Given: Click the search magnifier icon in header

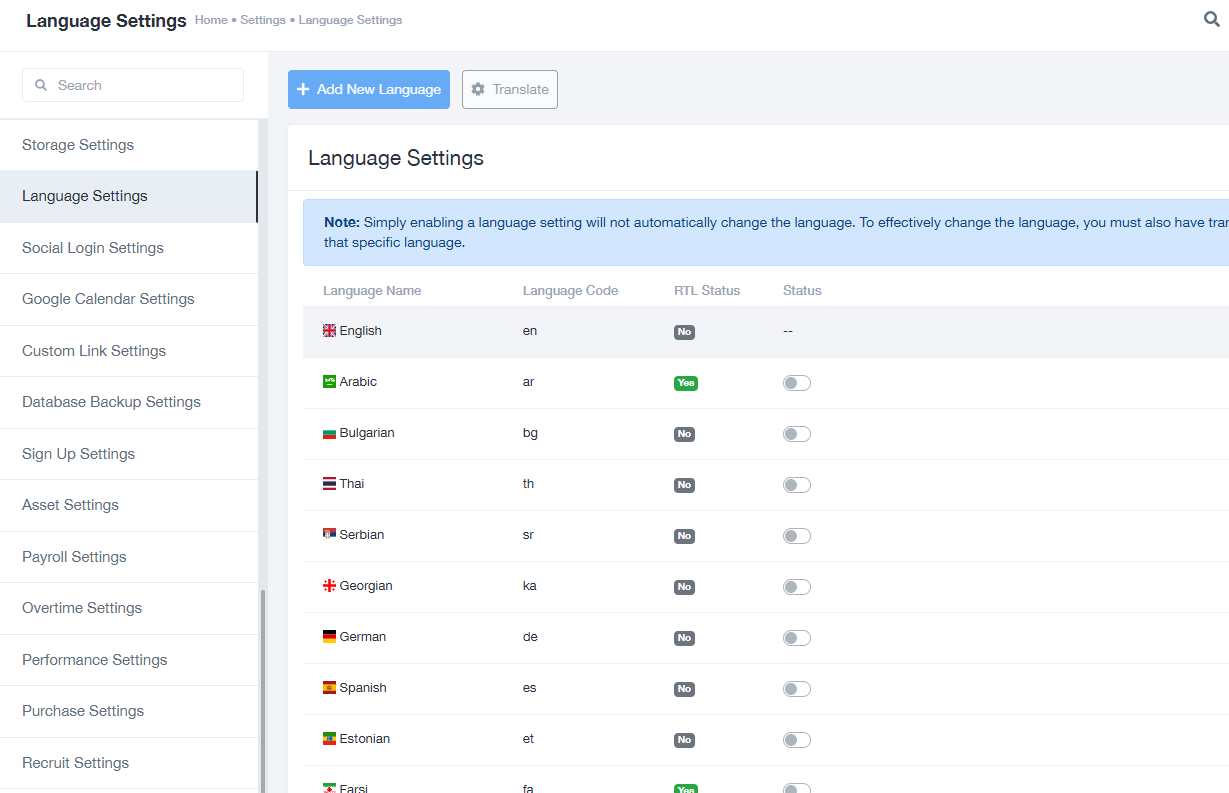Looking at the screenshot, I should 1211,19.
